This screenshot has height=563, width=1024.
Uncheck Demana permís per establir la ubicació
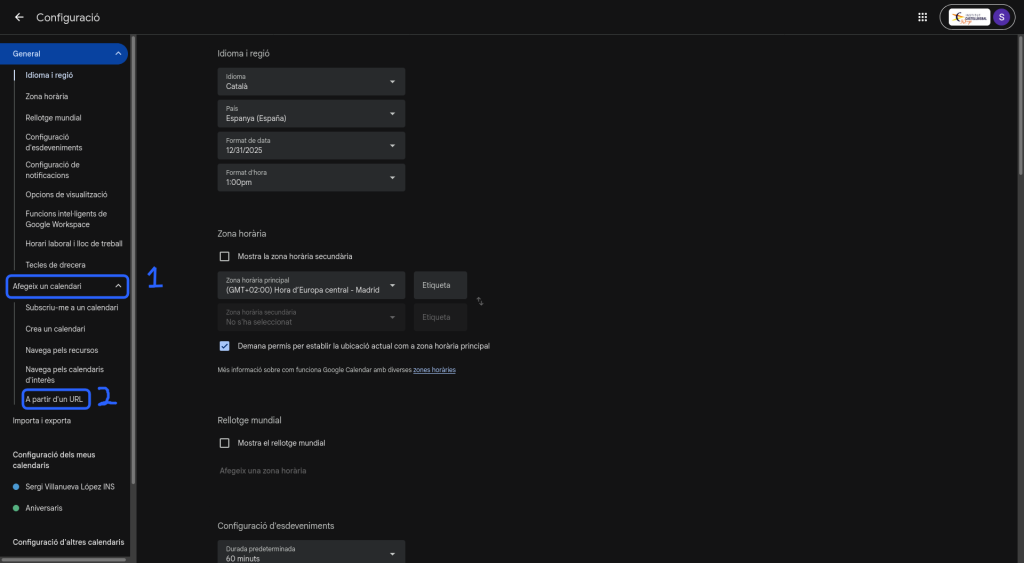tap(225, 346)
